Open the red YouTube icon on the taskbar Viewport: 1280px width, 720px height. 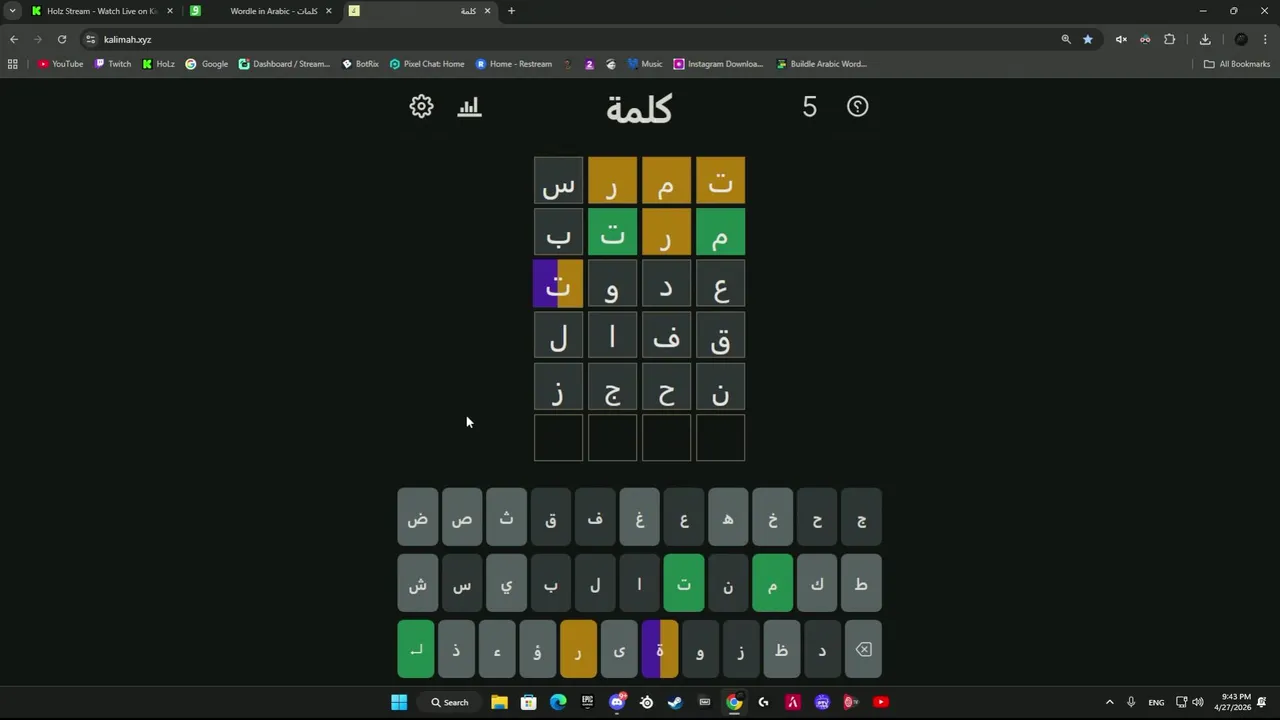[x=881, y=702]
